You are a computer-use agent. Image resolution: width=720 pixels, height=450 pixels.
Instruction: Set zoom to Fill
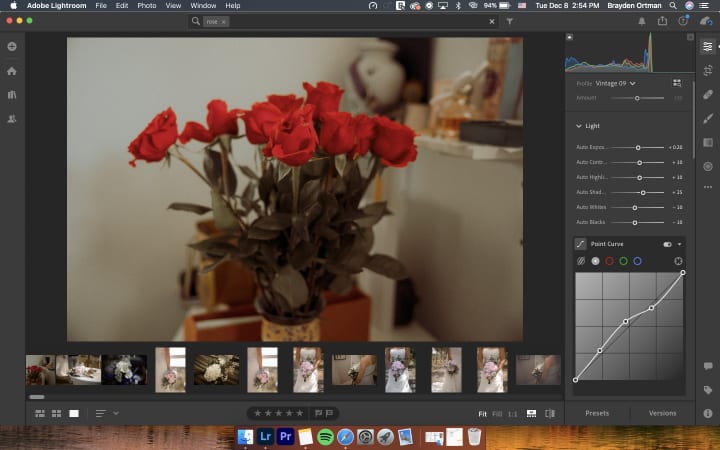[x=497, y=414]
